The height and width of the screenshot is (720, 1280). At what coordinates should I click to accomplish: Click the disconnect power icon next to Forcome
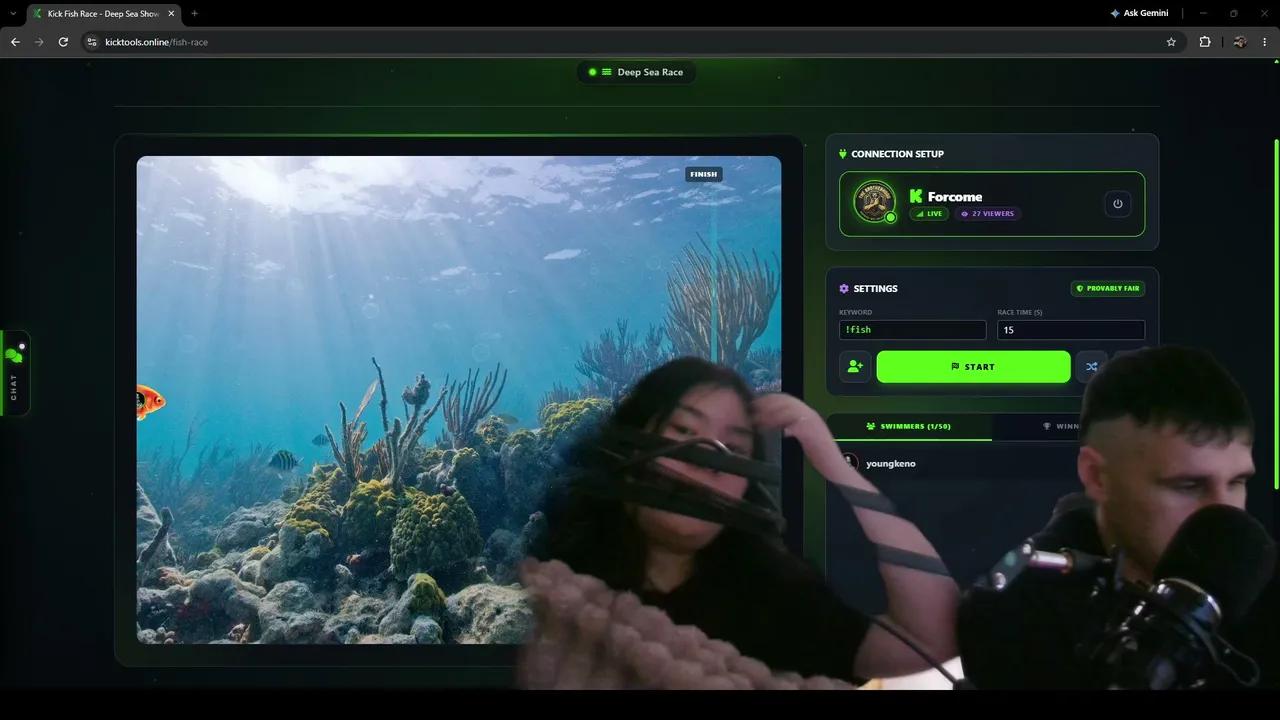(x=1117, y=204)
